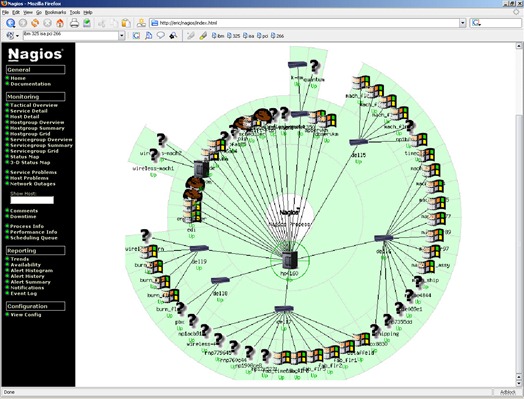Click the '266' word-find button in Google toolbar

[x=277, y=35]
